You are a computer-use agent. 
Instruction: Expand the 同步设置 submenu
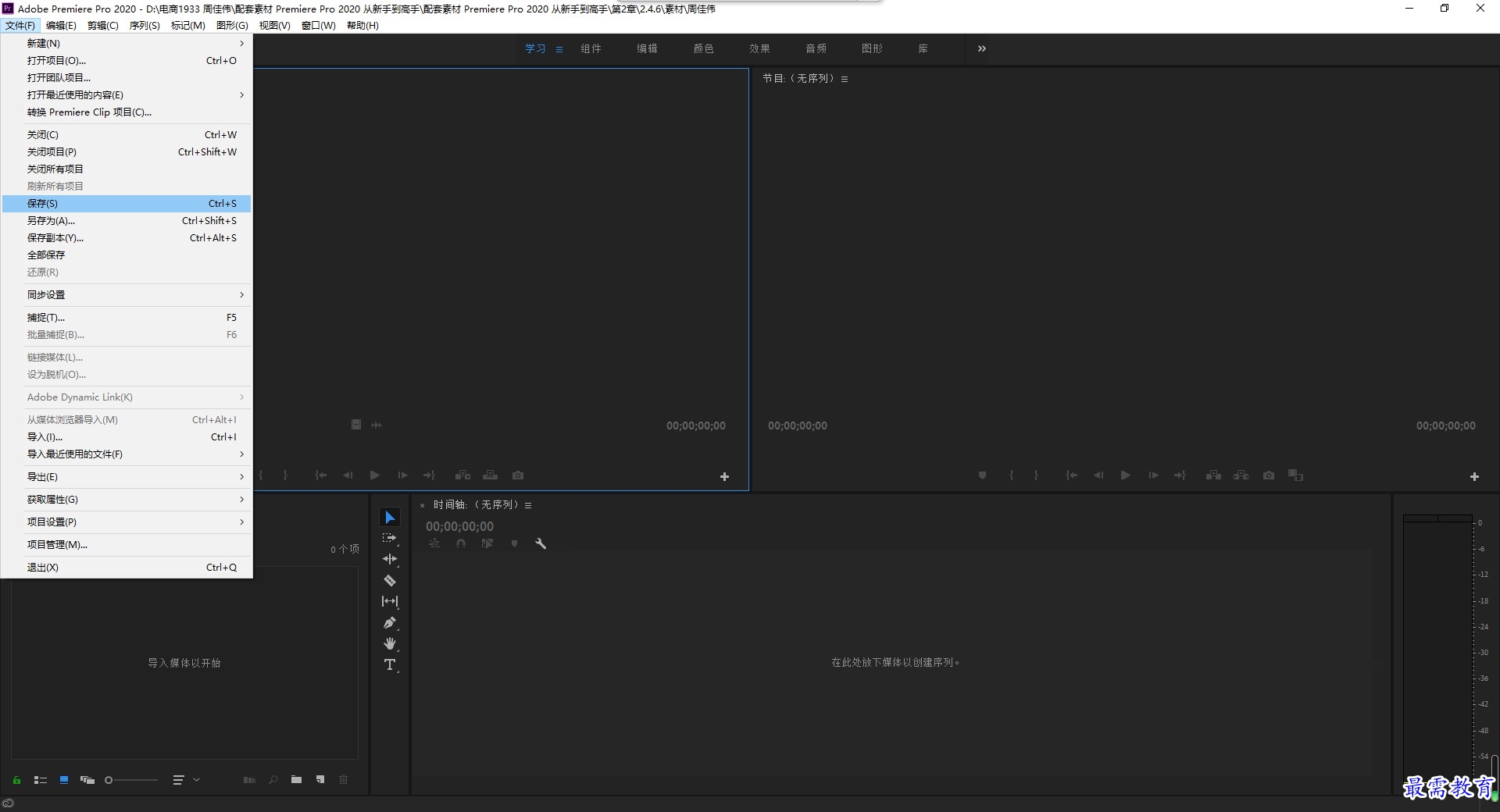click(127, 294)
